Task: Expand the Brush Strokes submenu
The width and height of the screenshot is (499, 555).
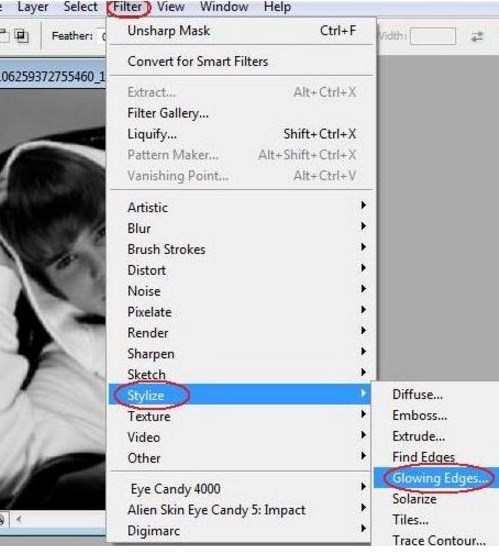Action: 241,249
